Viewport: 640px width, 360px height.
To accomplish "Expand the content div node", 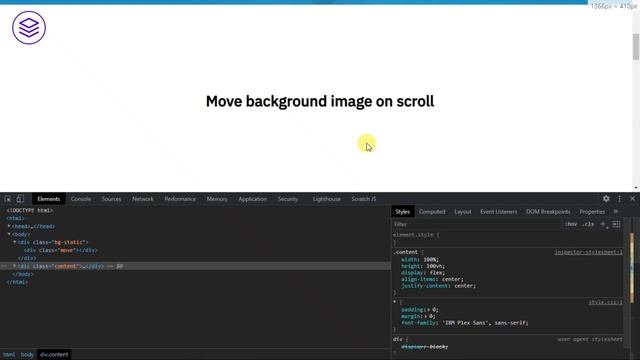I will [15, 266].
